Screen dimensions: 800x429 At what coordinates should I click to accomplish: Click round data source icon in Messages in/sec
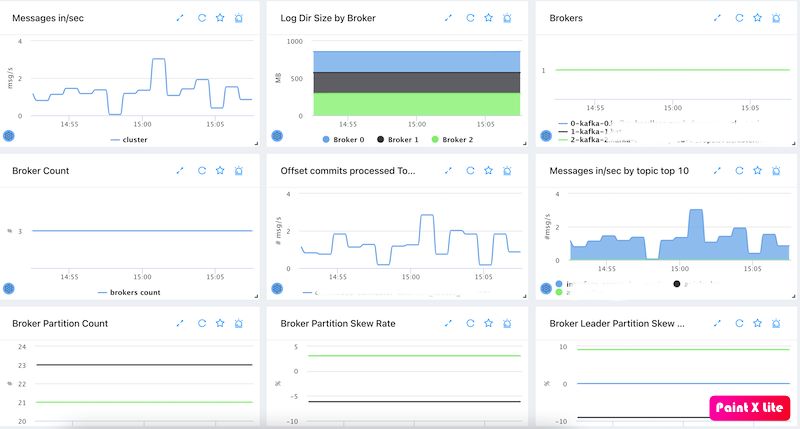click(x=10, y=134)
